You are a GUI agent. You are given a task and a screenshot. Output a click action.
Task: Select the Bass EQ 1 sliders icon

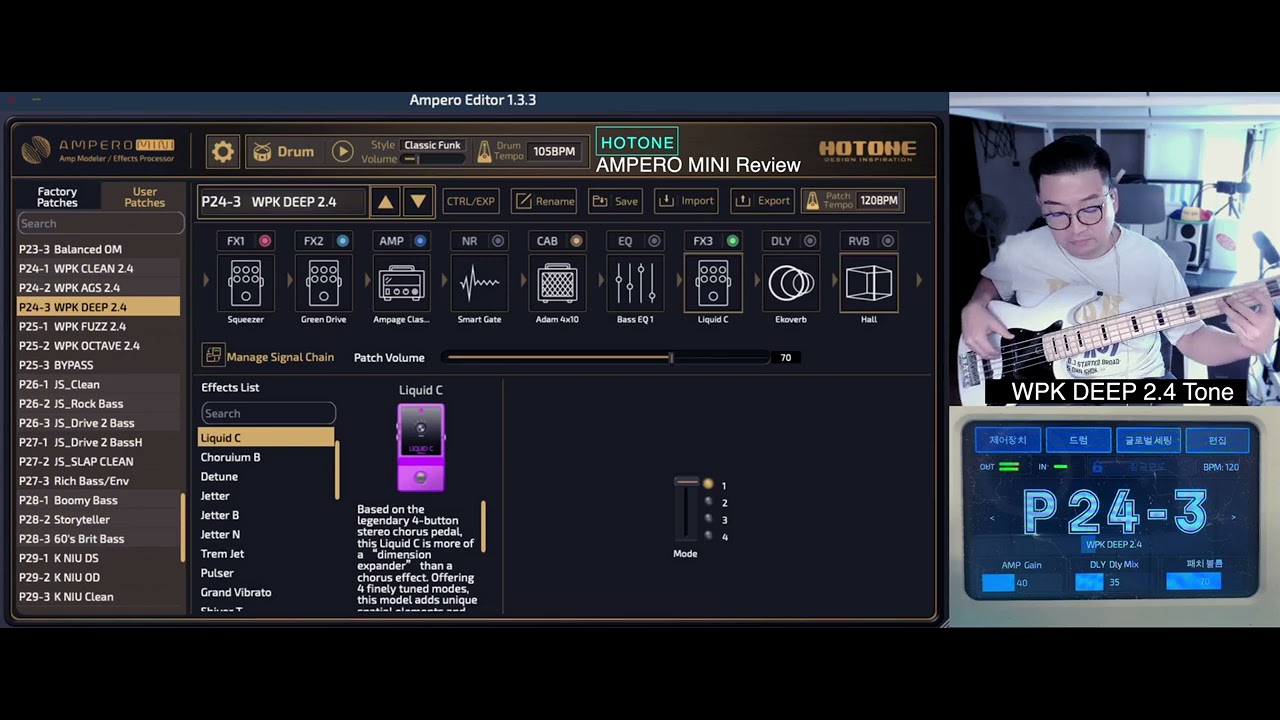pyautogui.click(x=635, y=284)
